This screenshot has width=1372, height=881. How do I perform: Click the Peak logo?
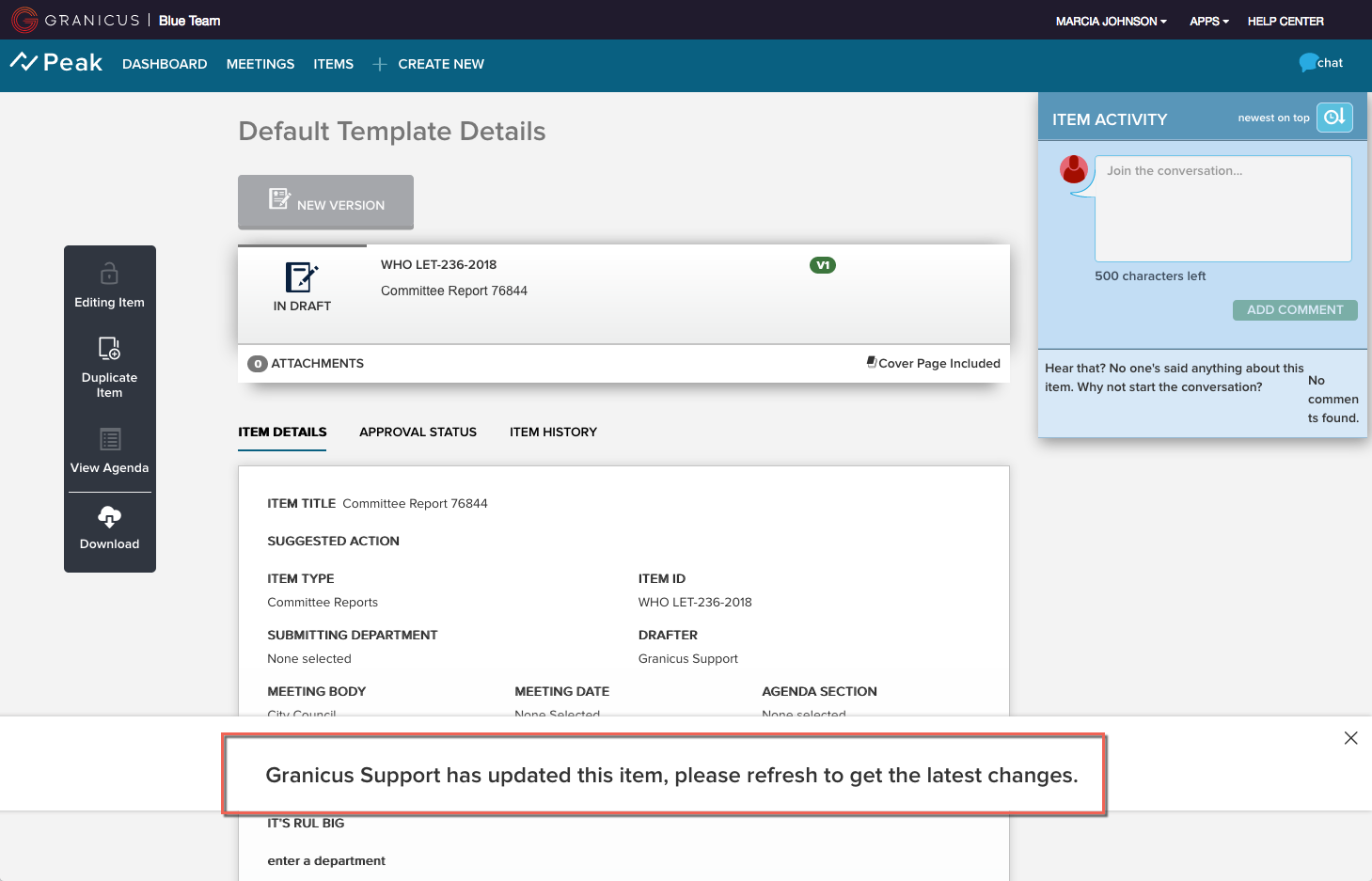point(56,63)
